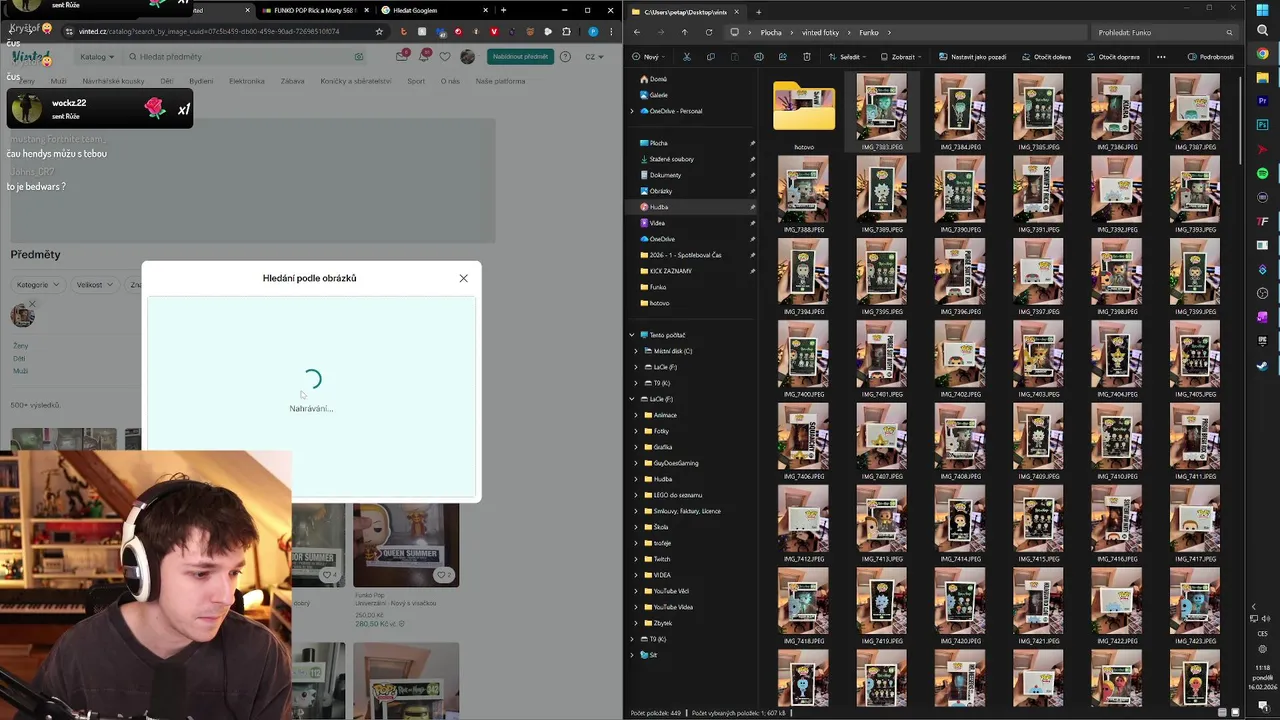Close the image search dialog
The image size is (1280, 720).
pos(463,278)
